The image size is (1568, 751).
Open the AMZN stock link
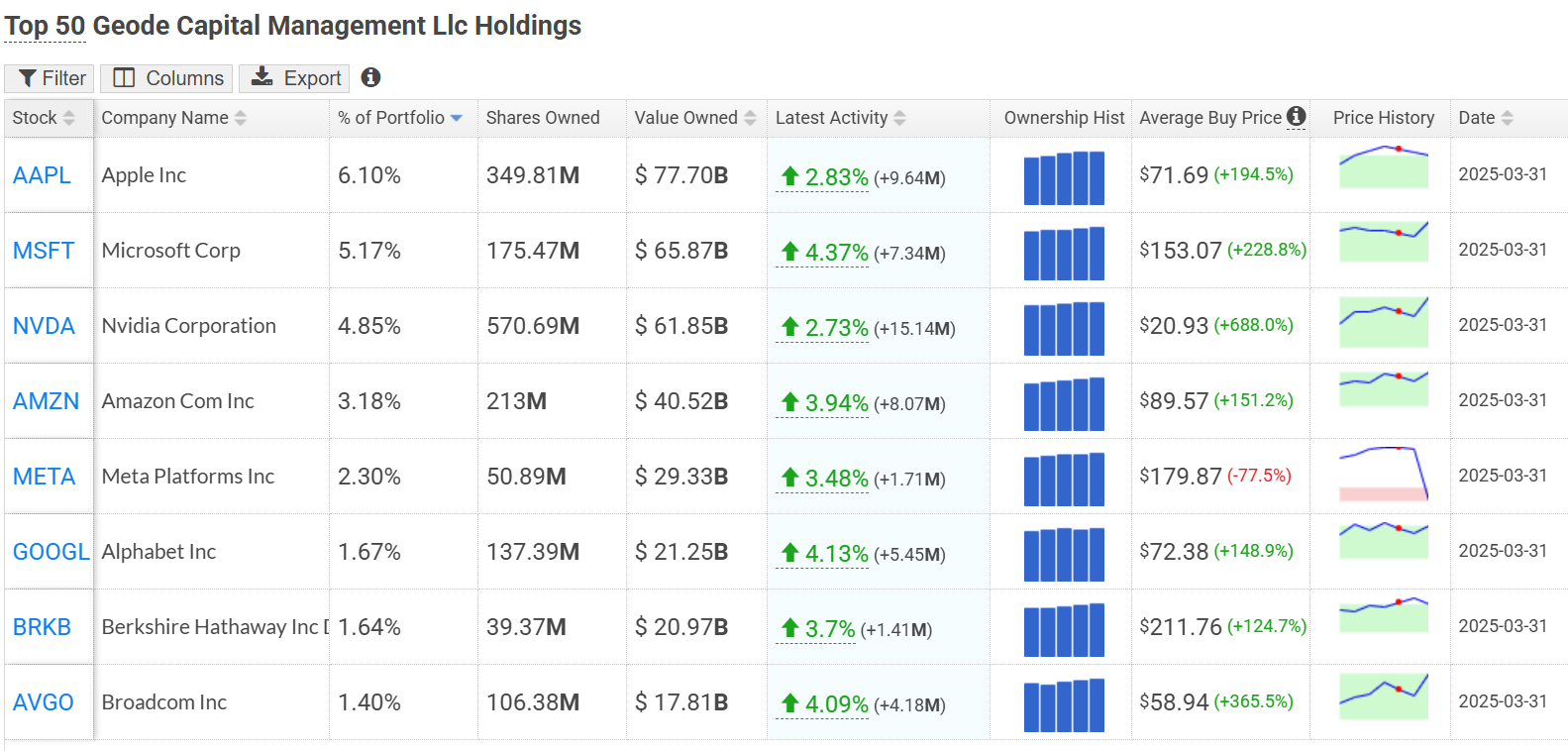click(46, 401)
